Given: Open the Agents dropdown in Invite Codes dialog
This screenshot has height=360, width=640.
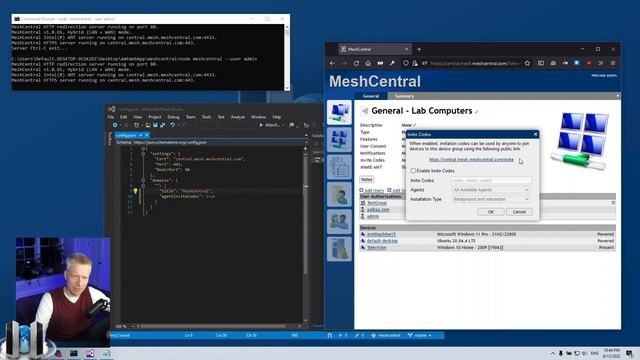Looking at the screenshot, I should coord(491,190).
